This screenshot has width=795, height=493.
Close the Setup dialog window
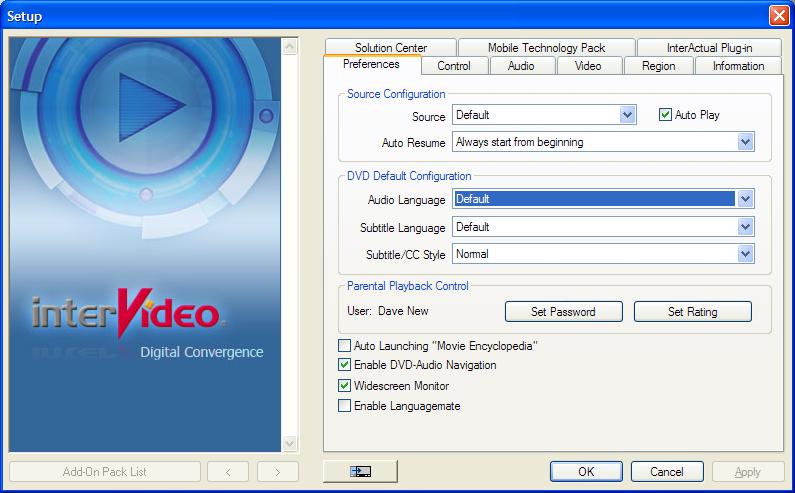coord(779,15)
